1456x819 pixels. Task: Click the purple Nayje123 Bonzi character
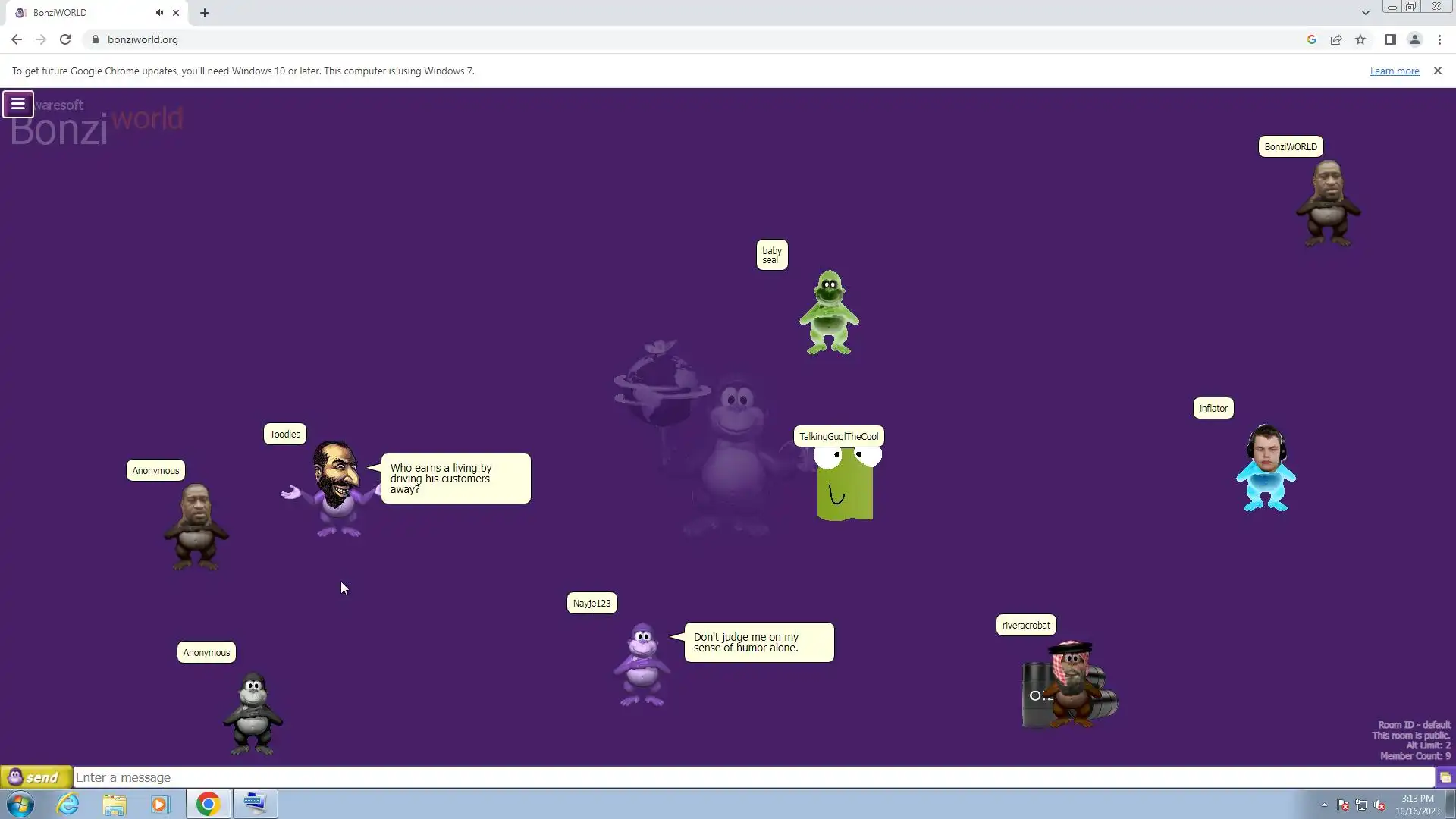pyautogui.click(x=642, y=664)
